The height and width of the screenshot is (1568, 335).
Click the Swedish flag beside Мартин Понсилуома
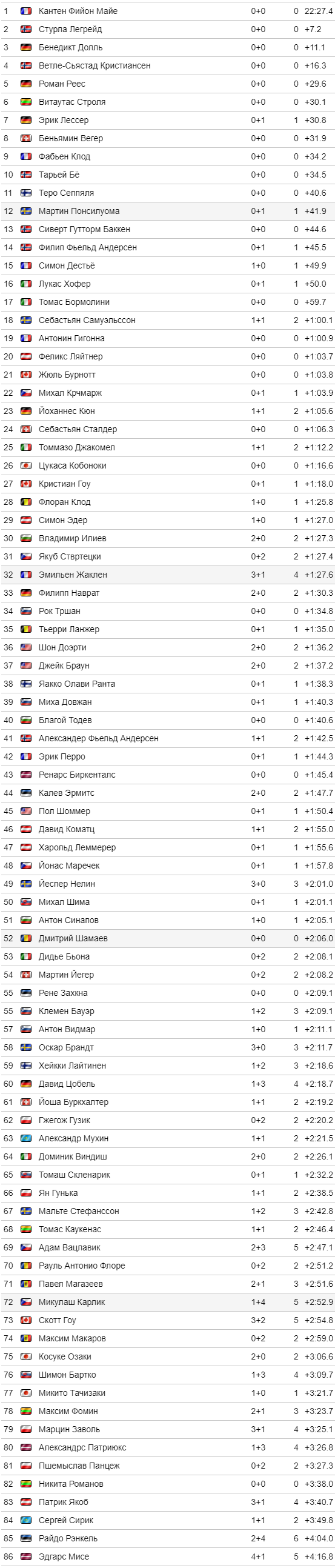(x=26, y=211)
